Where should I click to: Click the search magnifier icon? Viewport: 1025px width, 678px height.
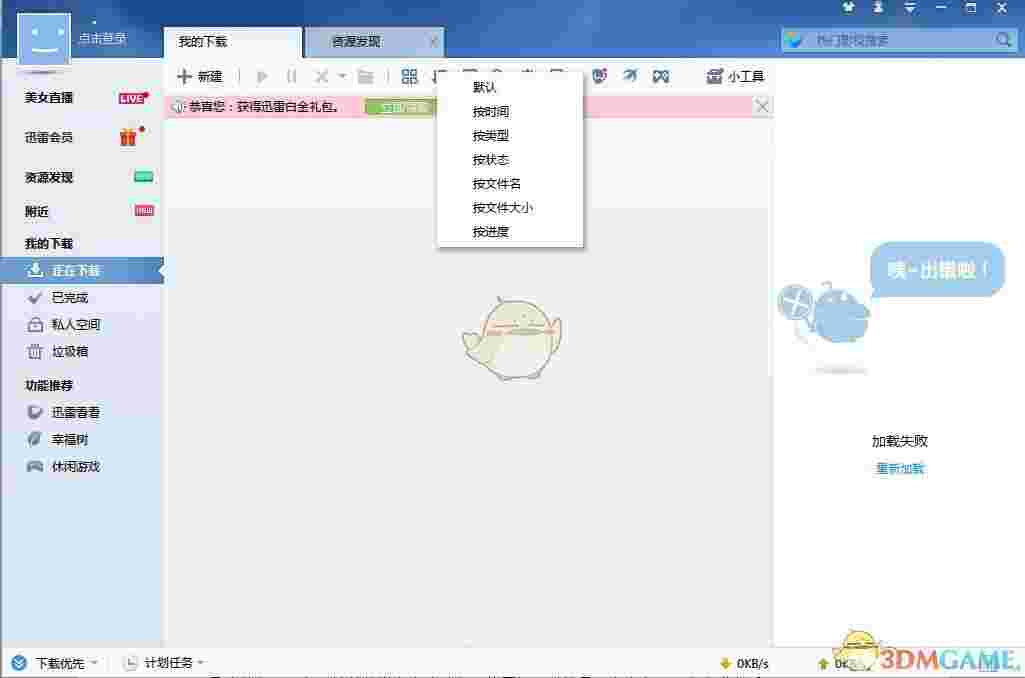coord(1003,40)
